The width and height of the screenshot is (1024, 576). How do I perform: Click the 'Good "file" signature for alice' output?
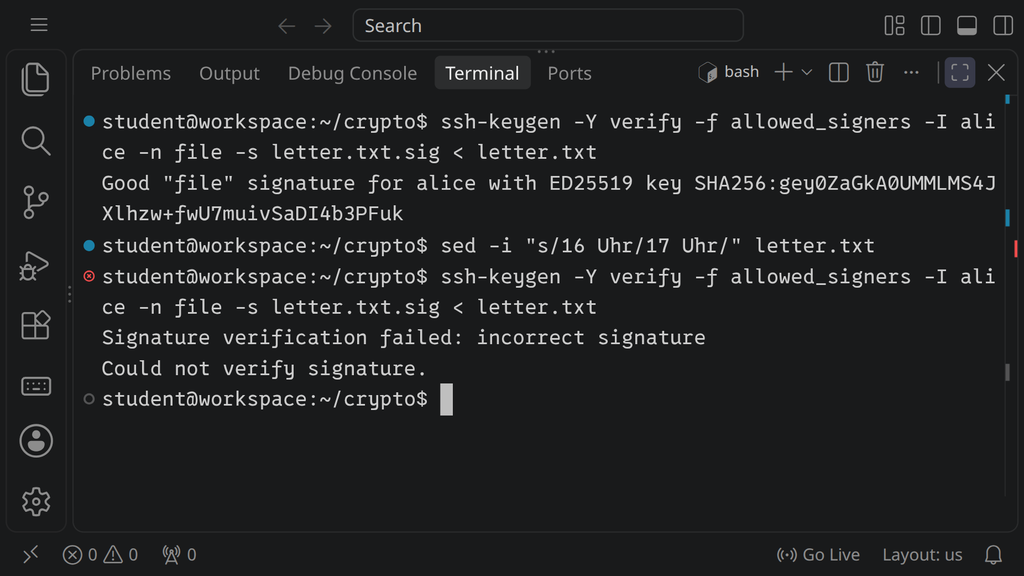tap(549, 198)
